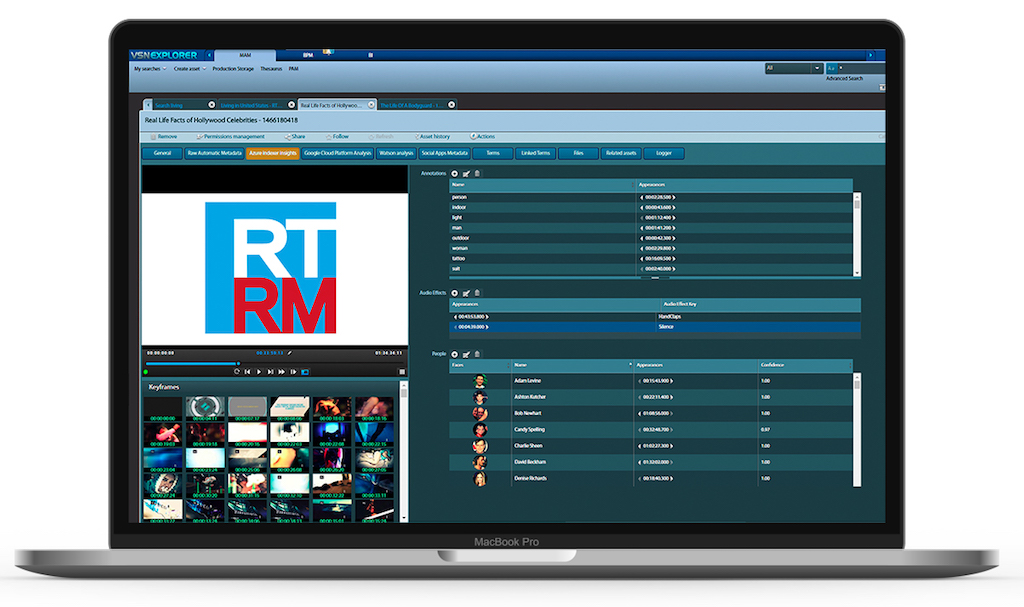Click the loop playback icon in player
Image resolution: width=1024 pixels, height=607 pixels.
click(237, 372)
